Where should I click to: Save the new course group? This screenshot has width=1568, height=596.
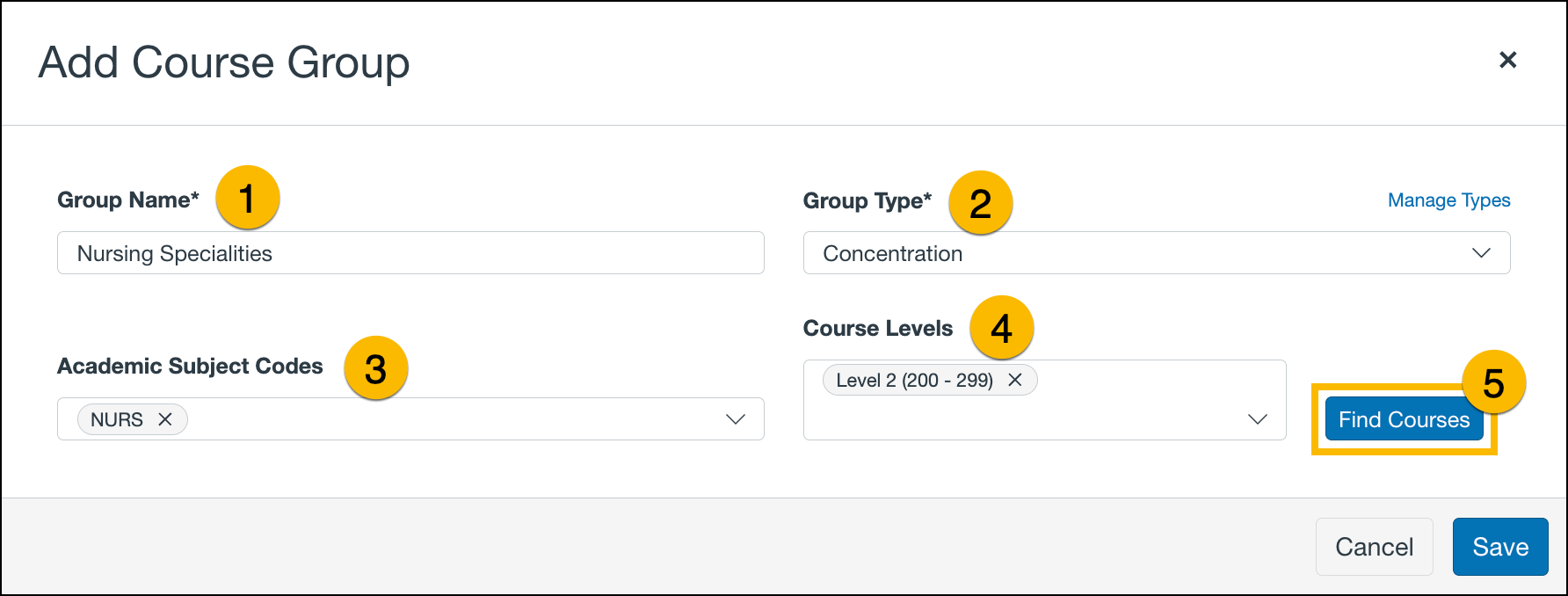(1500, 546)
